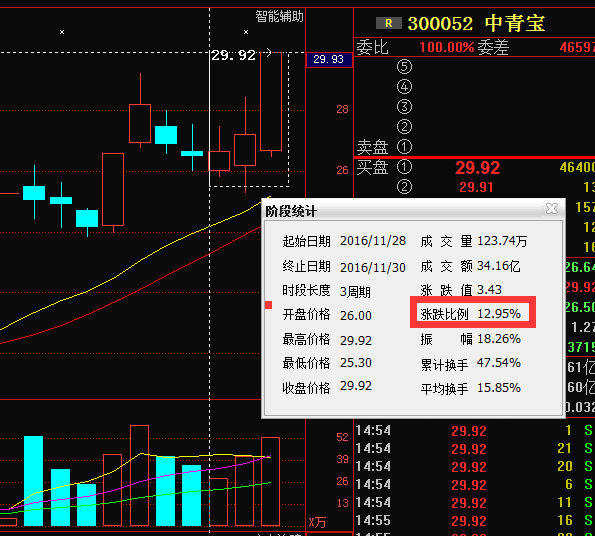Viewport: 595px width, 536px height.
Task: Open the 智能辅助 label on the chart
Action: coord(279,16)
